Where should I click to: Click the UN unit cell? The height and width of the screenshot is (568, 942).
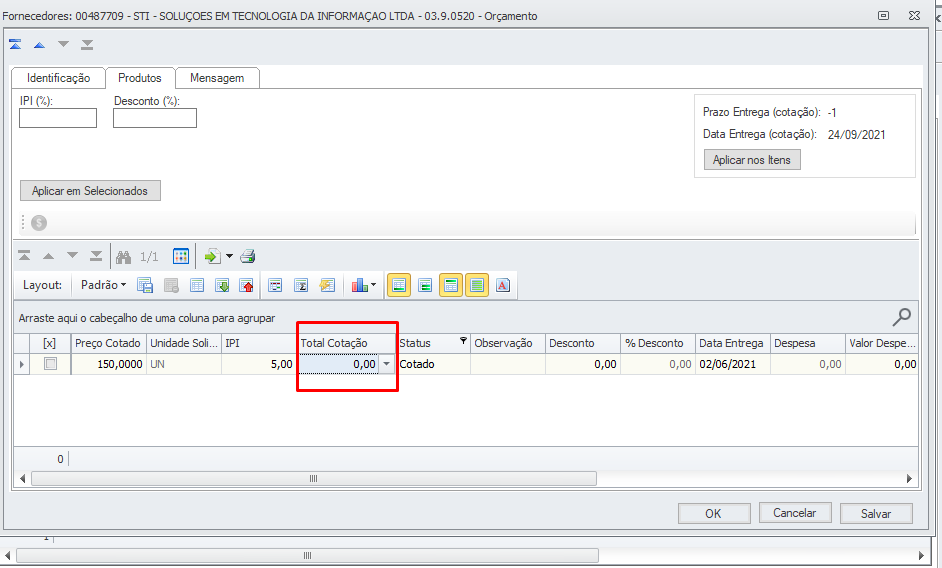184,364
